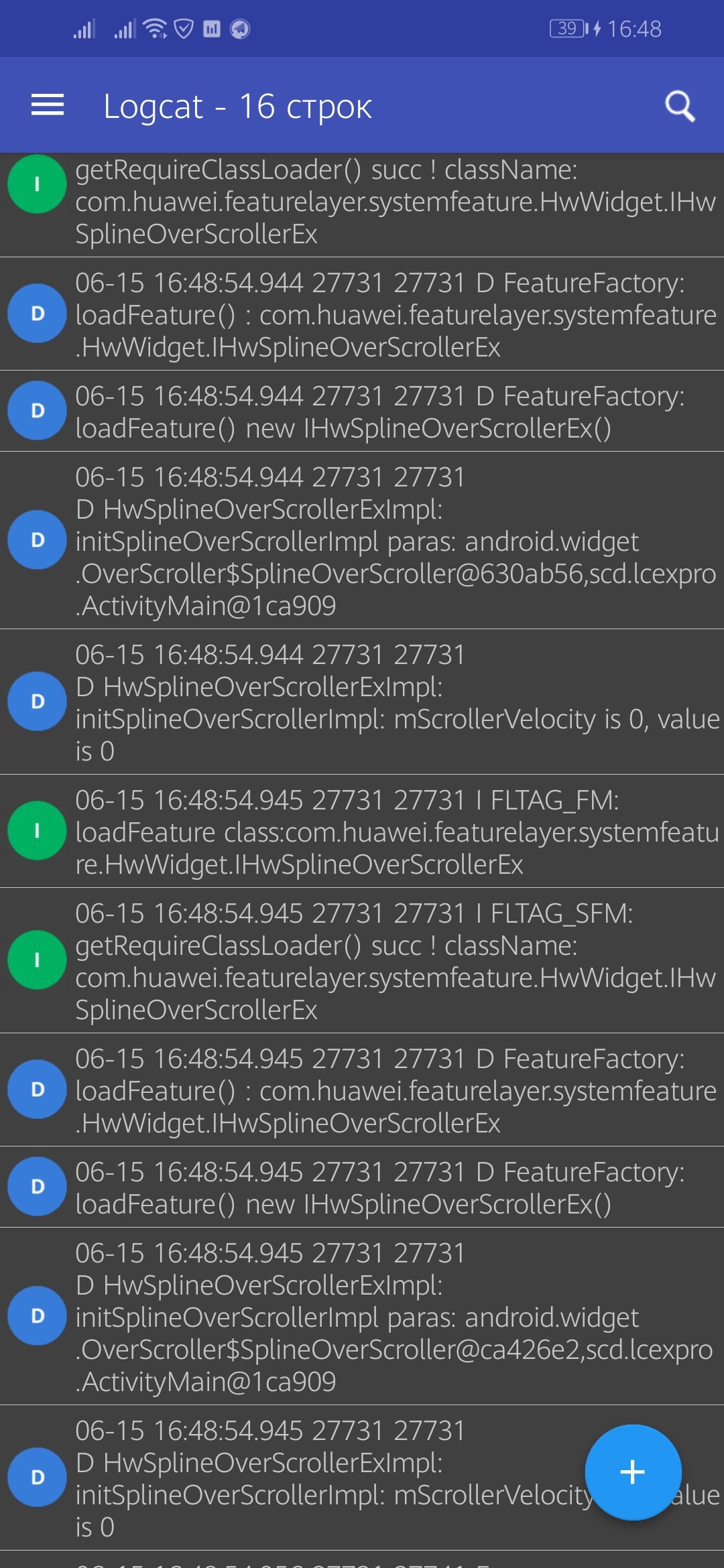Click D badge of 16:48:54.945 loadFeature() : com.huawei entry
This screenshot has height=1568, width=724.
(37, 1089)
